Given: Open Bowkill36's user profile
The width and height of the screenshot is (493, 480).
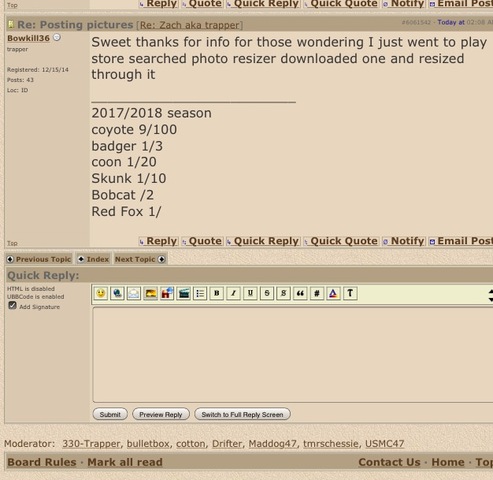Looking at the screenshot, I should click(28, 38).
